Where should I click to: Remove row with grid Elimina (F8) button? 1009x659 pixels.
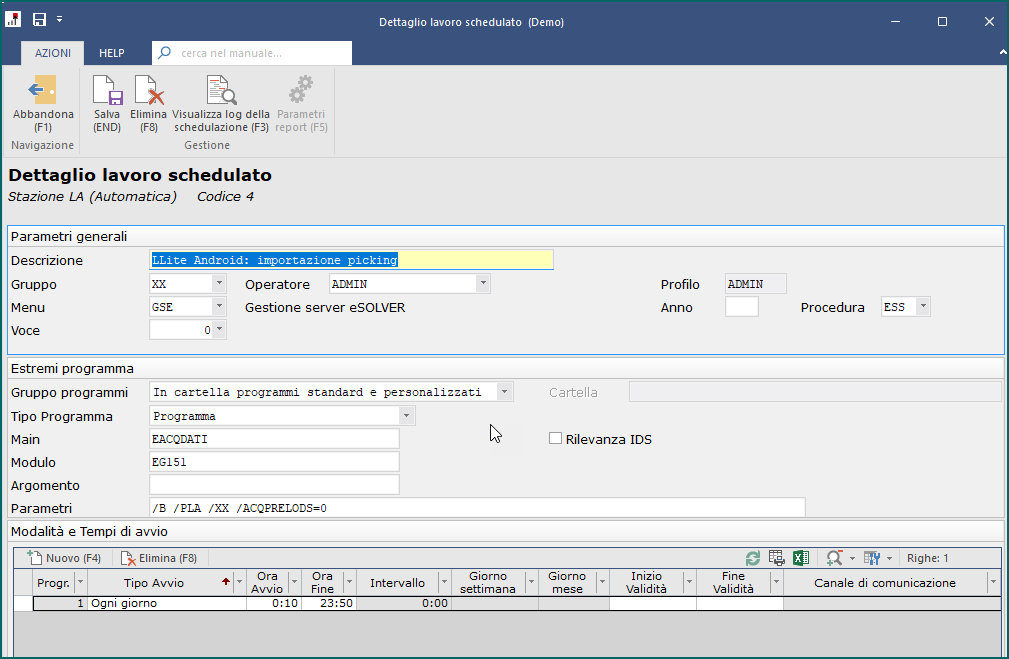[159, 558]
